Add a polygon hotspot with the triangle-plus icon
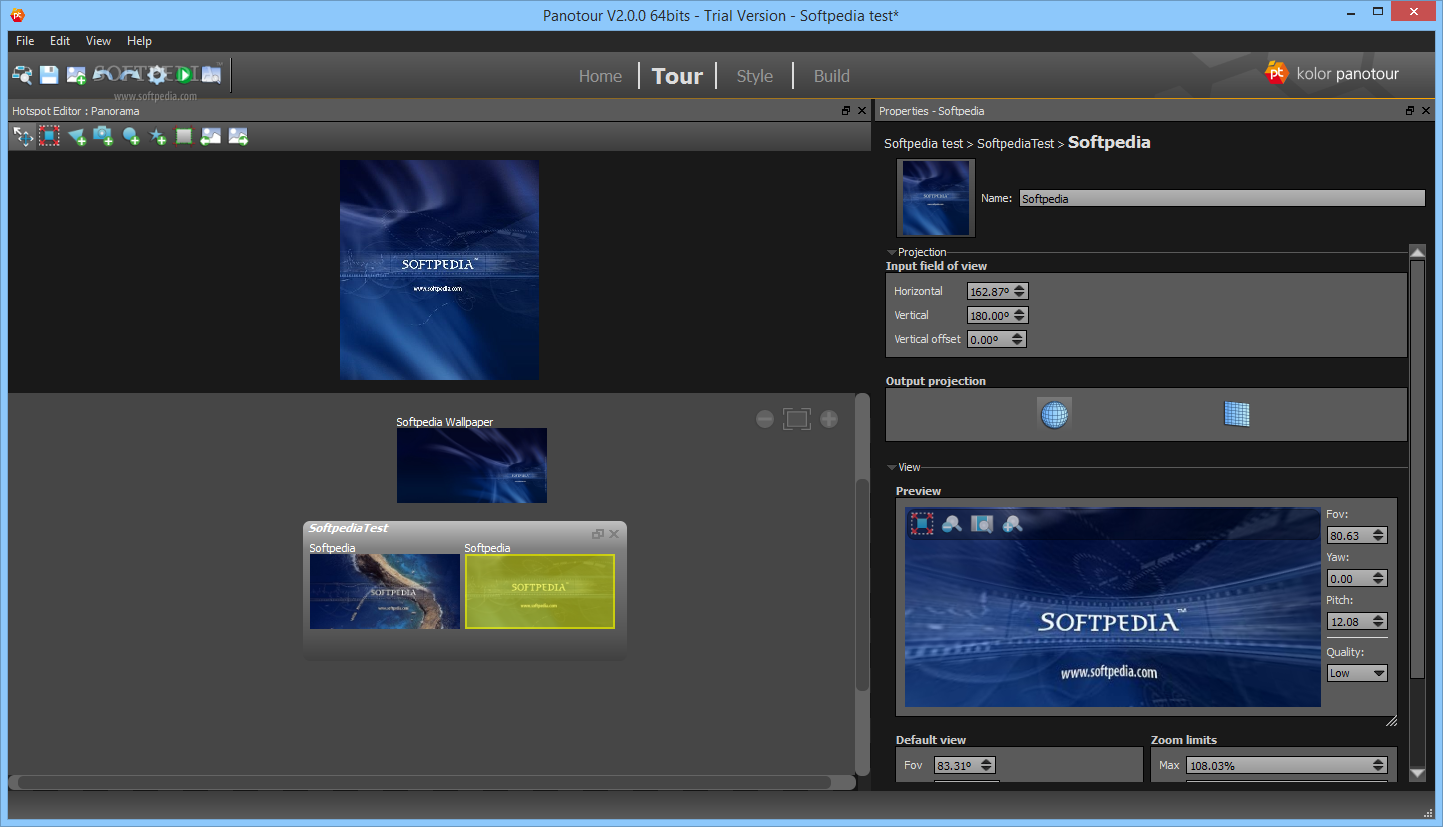The width and height of the screenshot is (1443, 827). (77, 137)
